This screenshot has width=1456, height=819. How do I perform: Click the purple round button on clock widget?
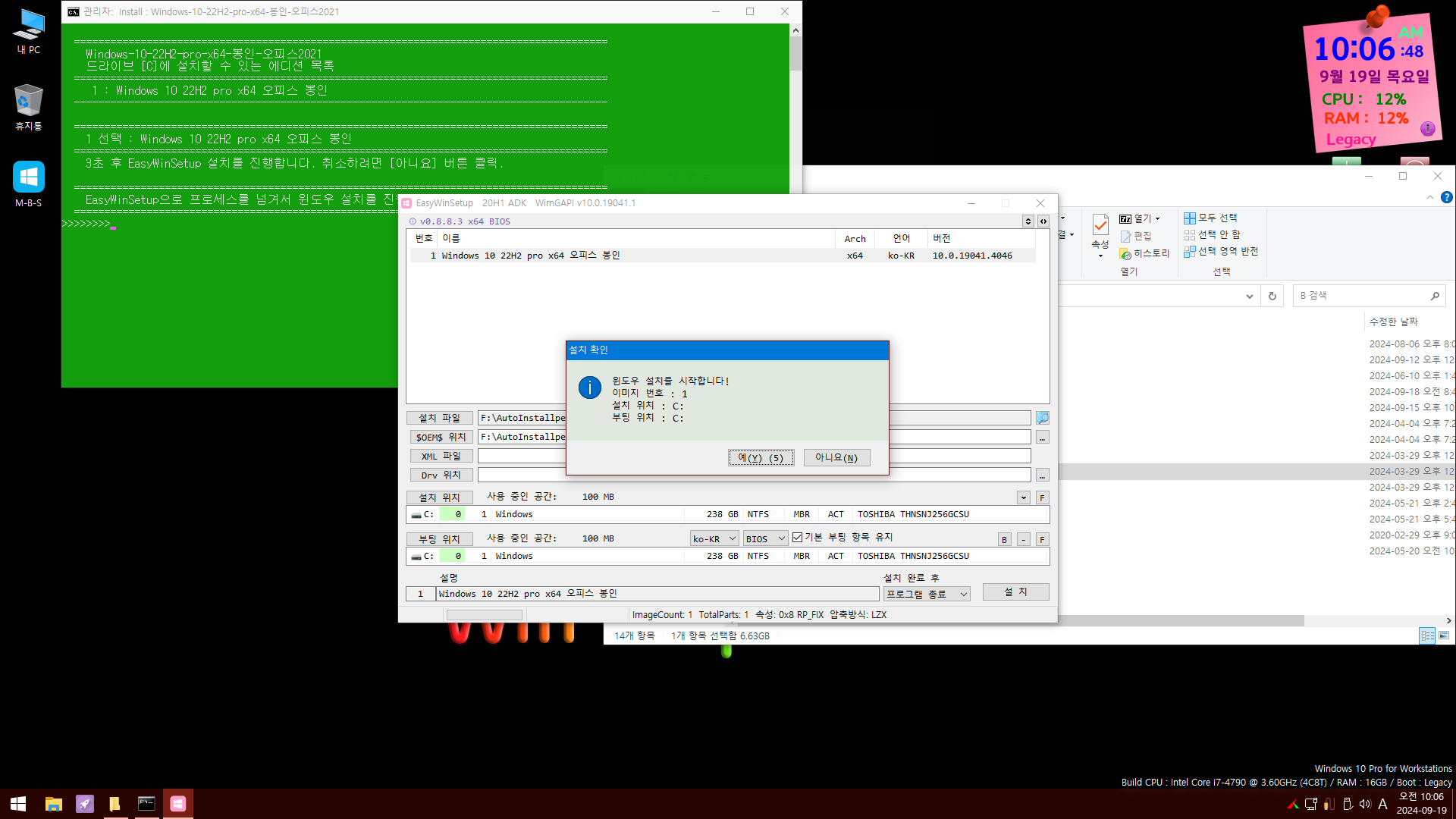pyautogui.click(x=1427, y=128)
